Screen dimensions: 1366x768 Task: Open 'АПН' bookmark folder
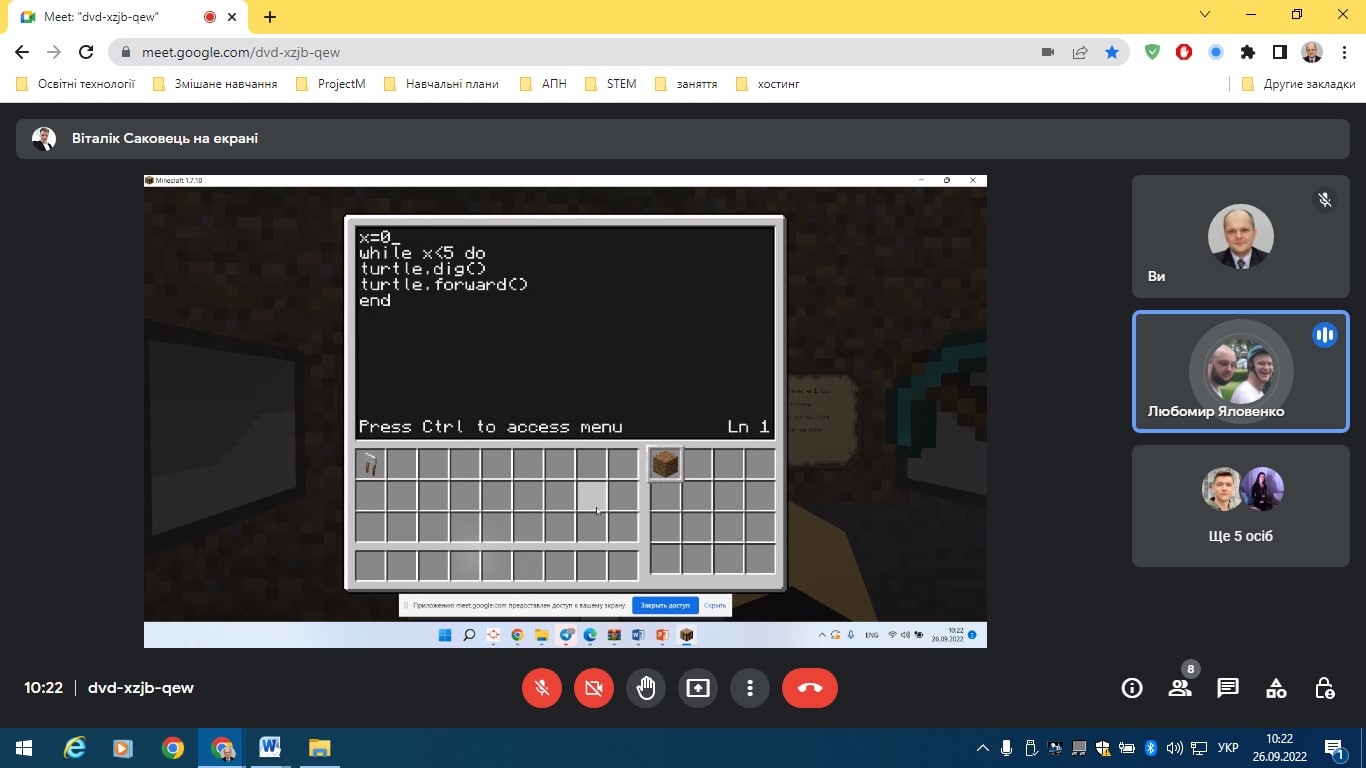[543, 84]
